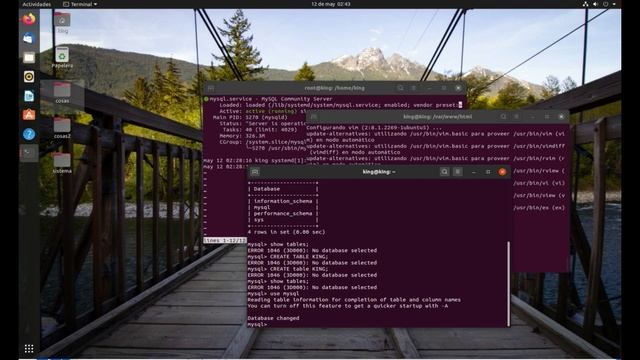Open hamburger menu in /var/www/html terminal

(516, 117)
